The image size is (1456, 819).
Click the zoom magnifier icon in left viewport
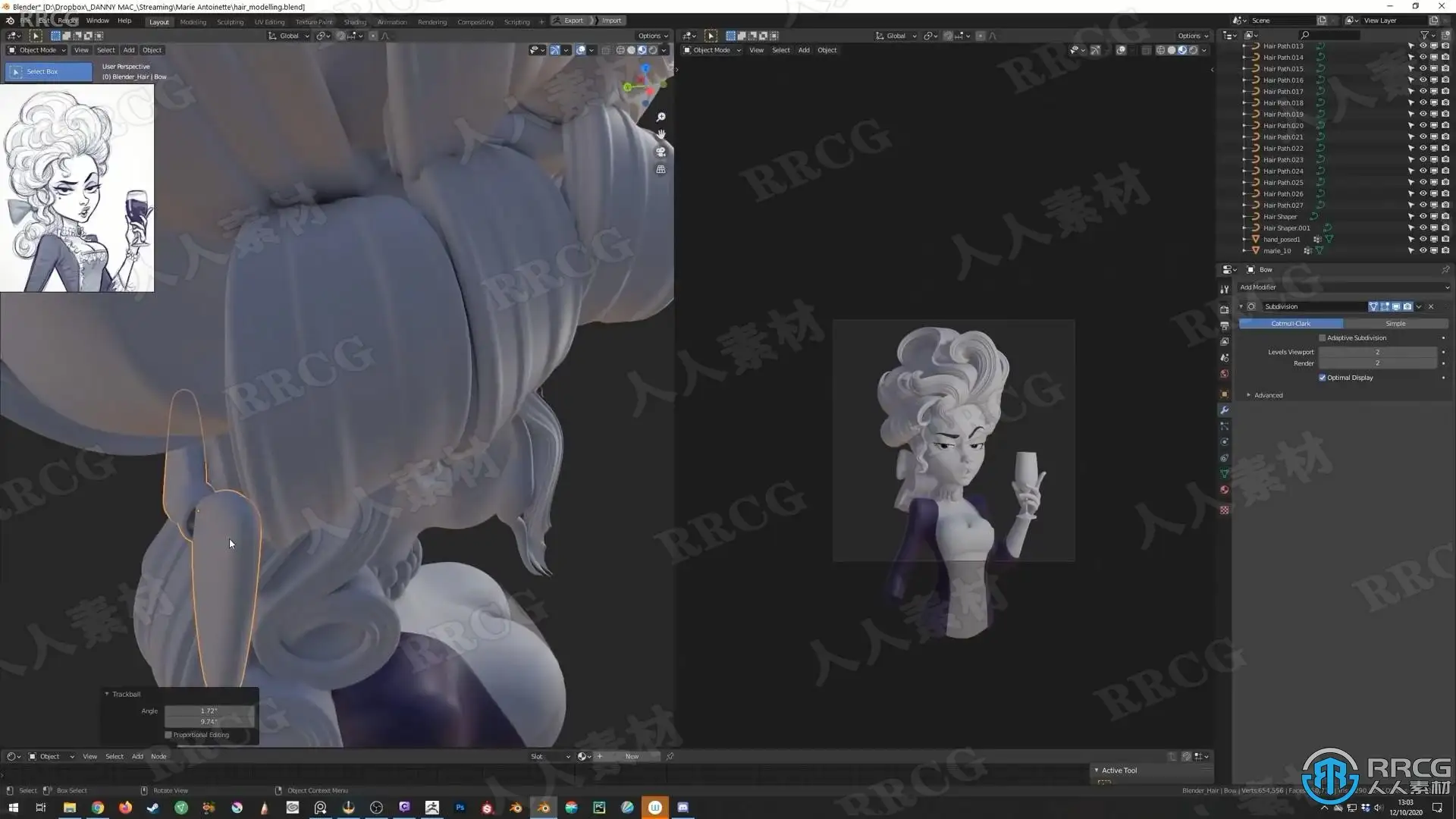click(661, 117)
